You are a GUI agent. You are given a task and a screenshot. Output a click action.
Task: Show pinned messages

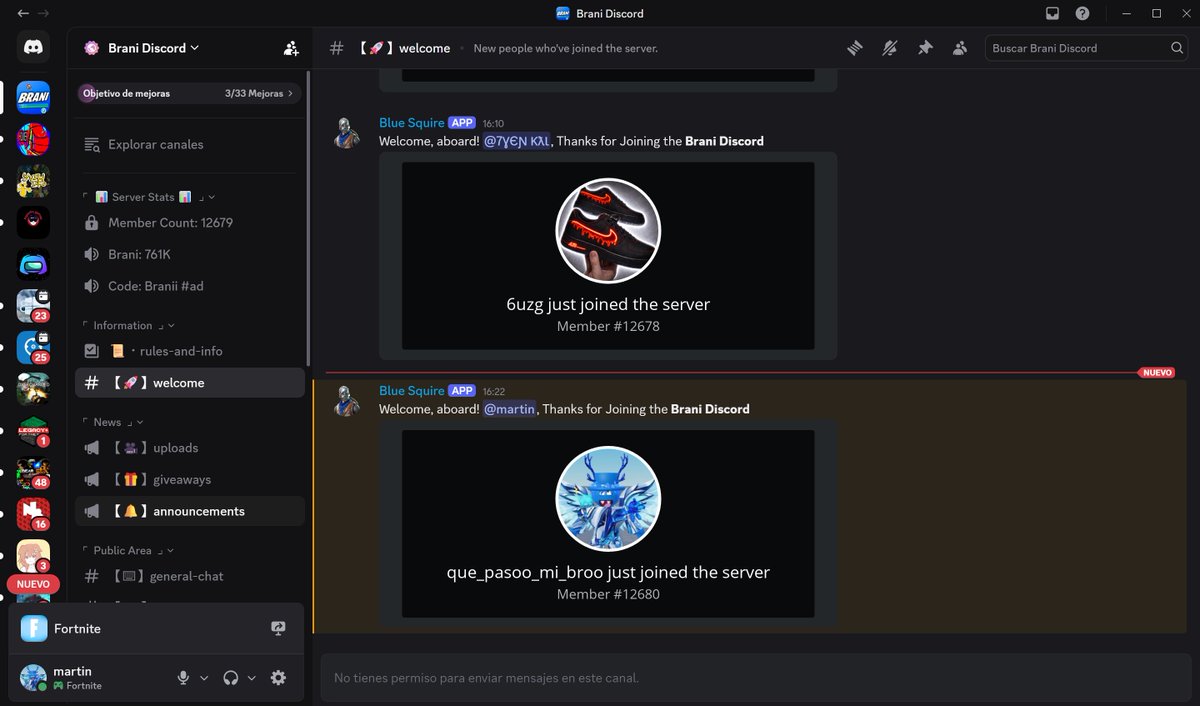pyautogui.click(x=925, y=48)
